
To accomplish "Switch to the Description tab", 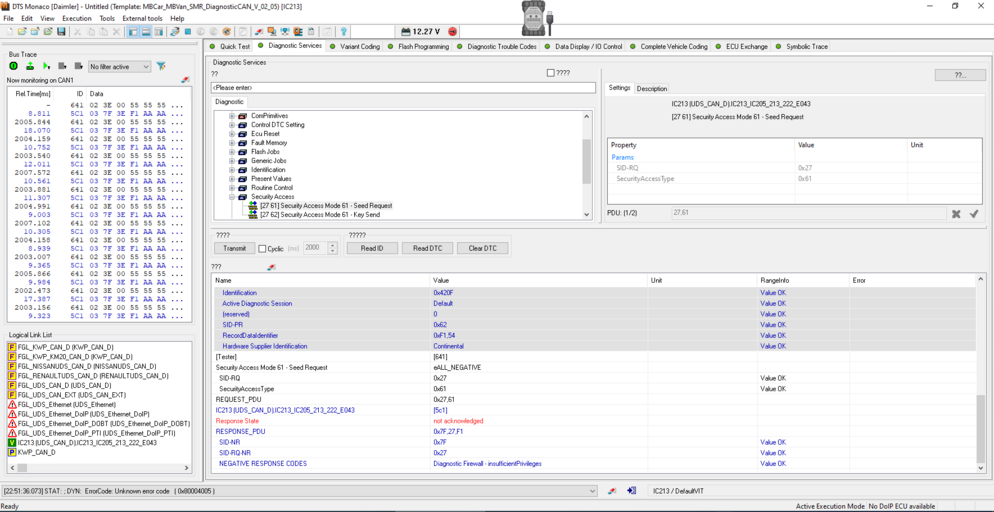I will (x=652, y=89).
